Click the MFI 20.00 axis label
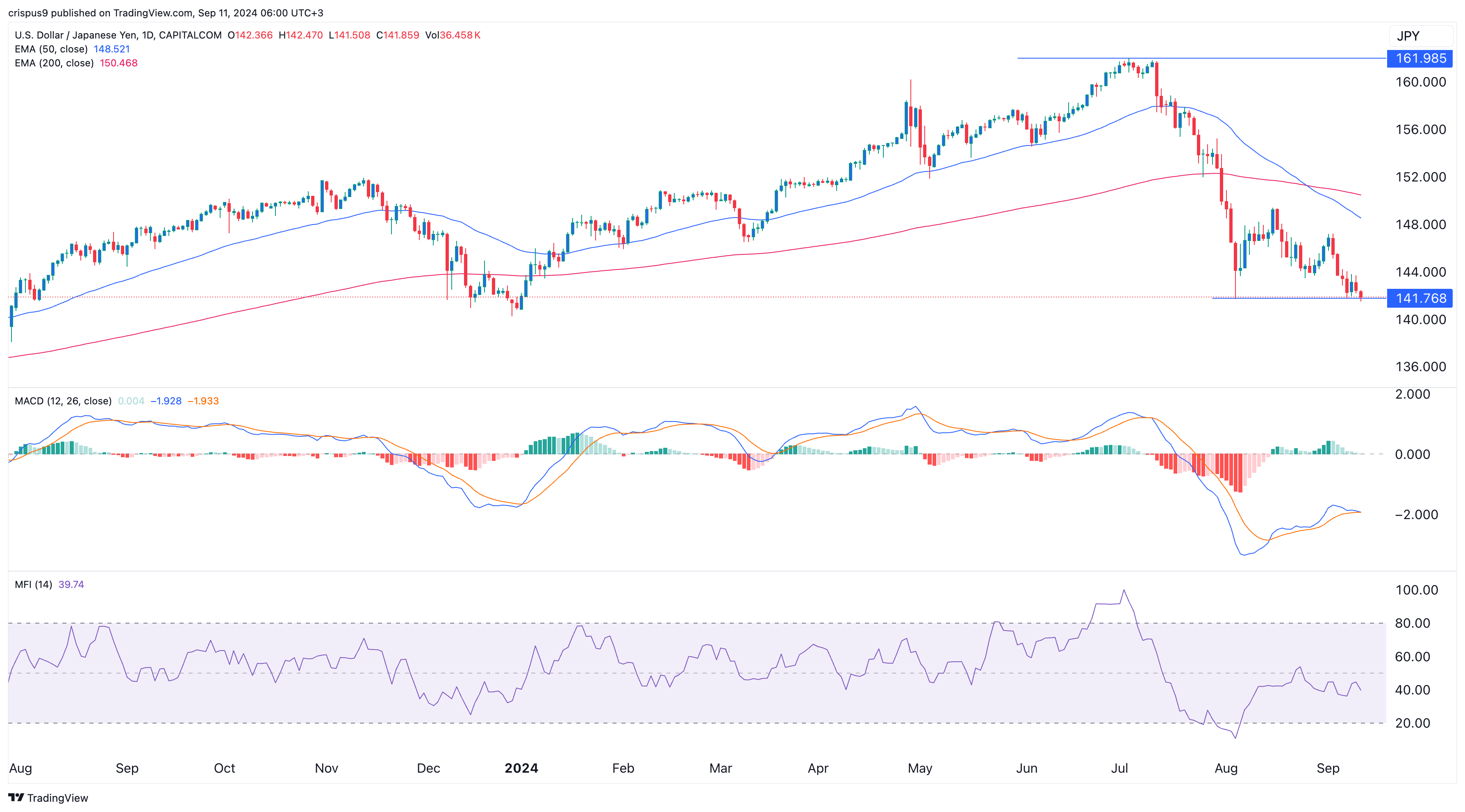This screenshot has height=812, width=1465. 1413,724
